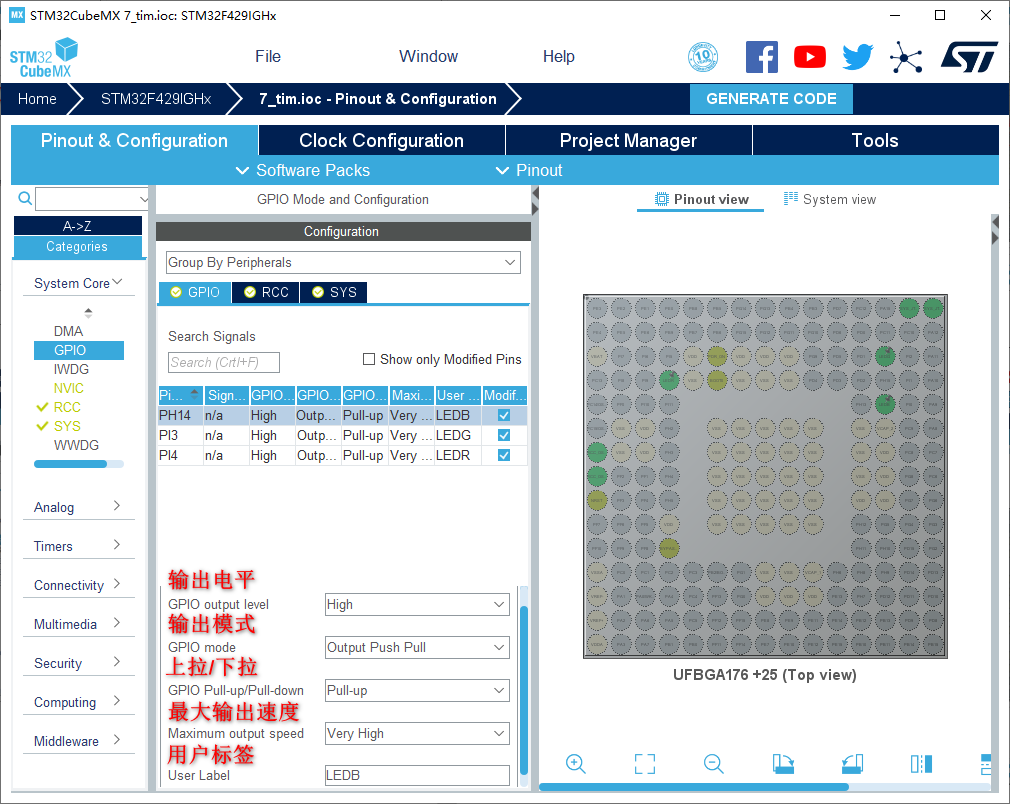Open the ST community network icon
The width and height of the screenshot is (1010, 804).
click(x=906, y=57)
